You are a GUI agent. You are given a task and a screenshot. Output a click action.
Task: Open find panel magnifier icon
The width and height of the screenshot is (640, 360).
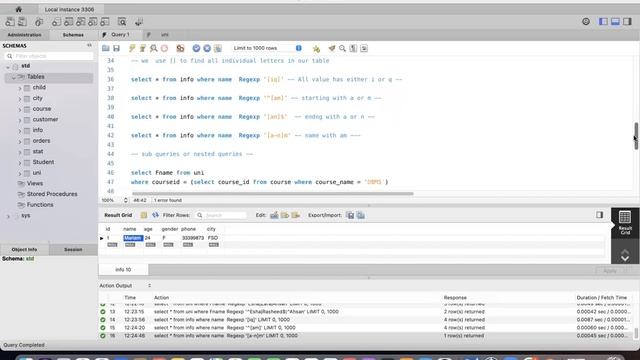[342, 49]
